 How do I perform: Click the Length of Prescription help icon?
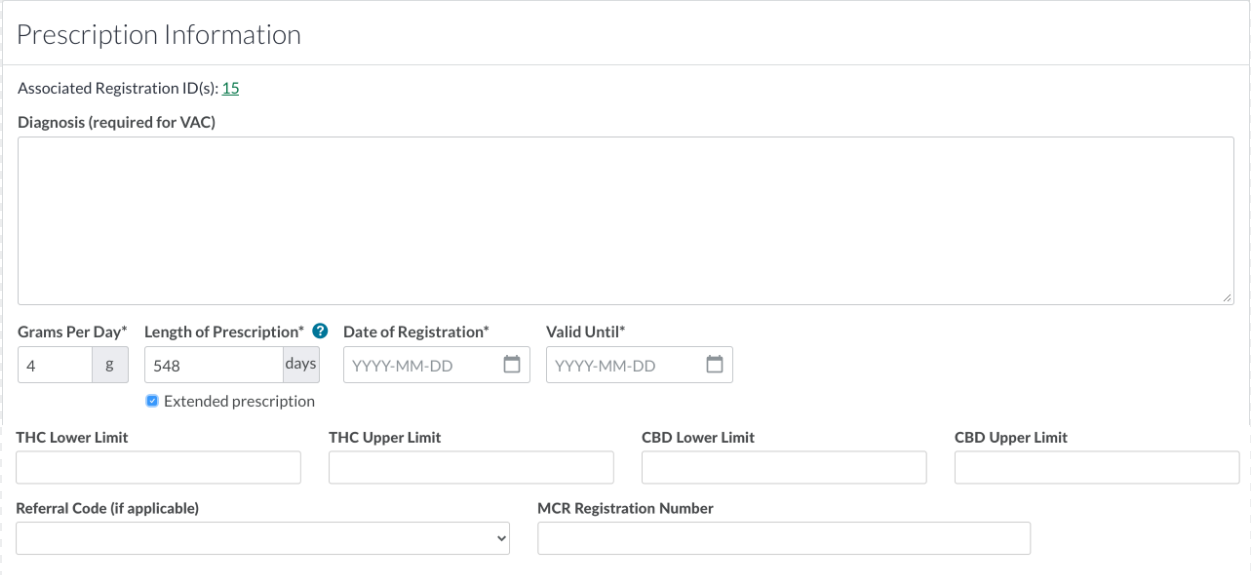(x=320, y=331)
